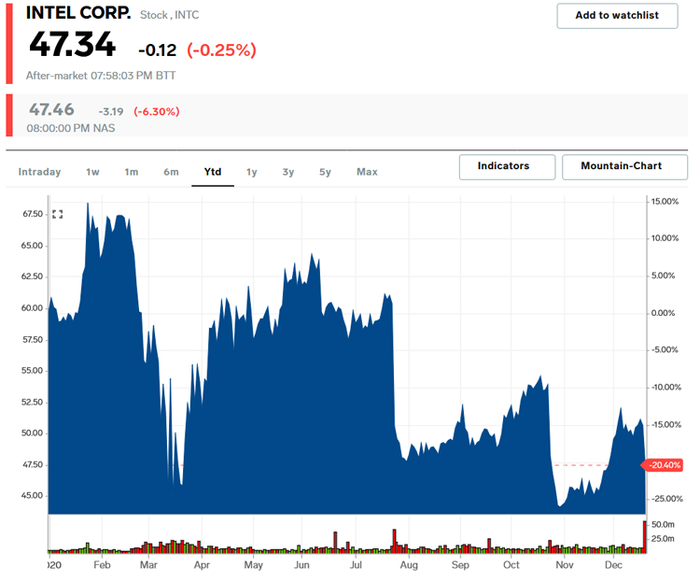Switch chart to 1y range
The width and height of the screenshot is (700, 581).
(x=252, y=172)
